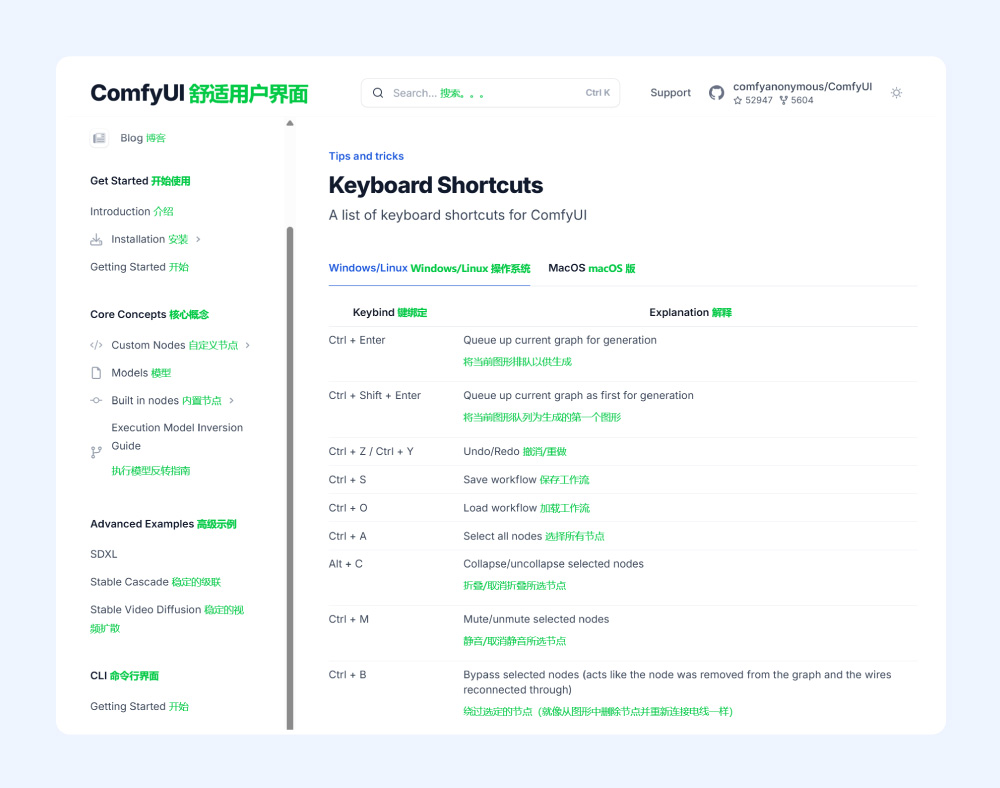Click the 'Ctrl + Shift + Enter' keybind cell
This screenshot has height=788, width=1000.
[x=374, y=396]
